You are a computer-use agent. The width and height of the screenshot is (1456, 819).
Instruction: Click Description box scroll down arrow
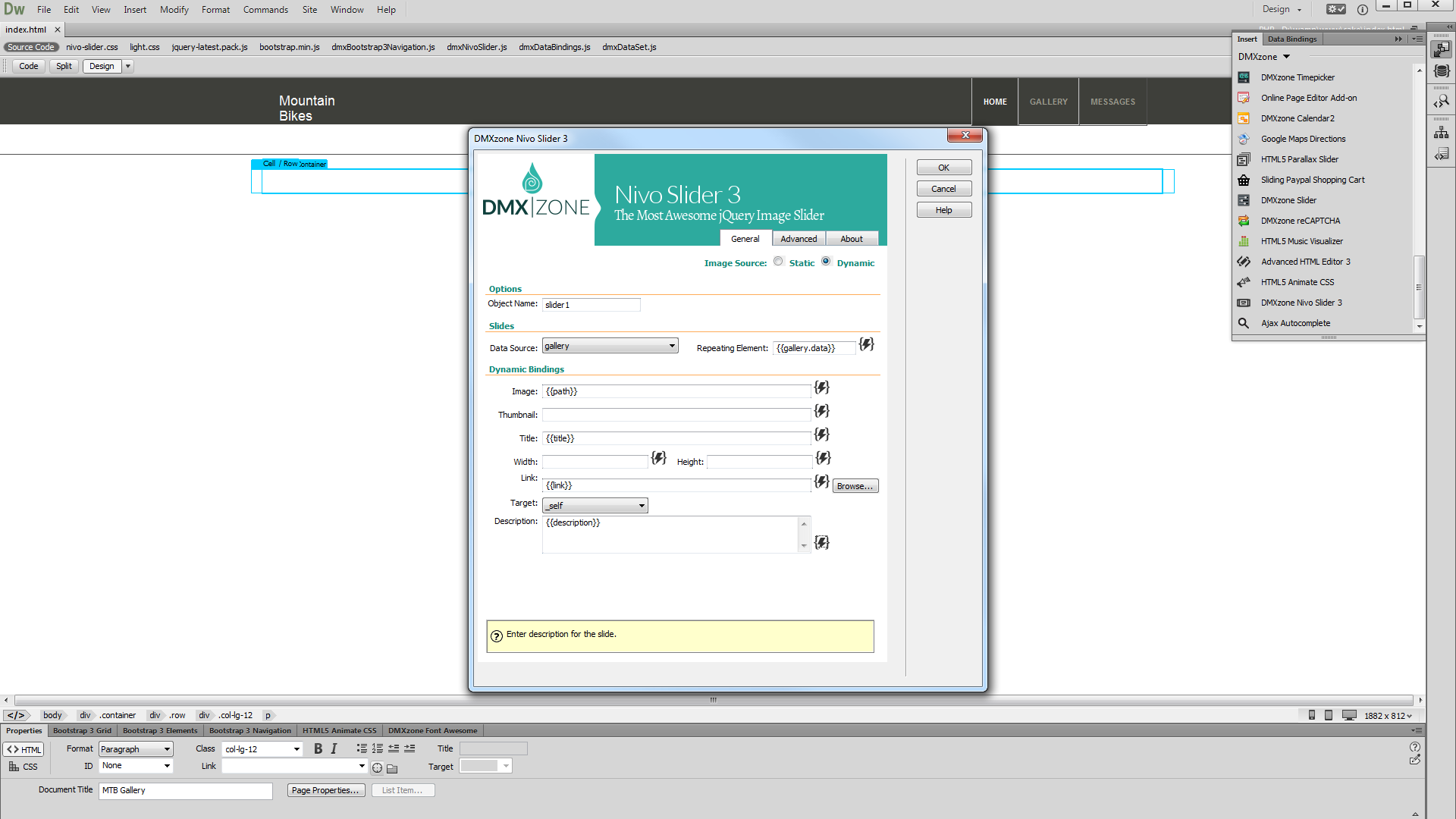click(x=804, y=546)
